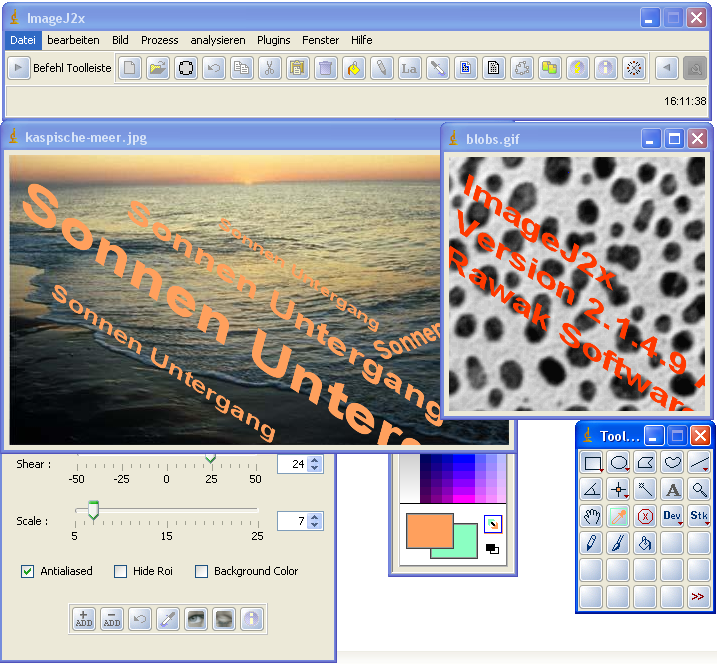Enable the Hide Roi checkbox

tap(121, 571)
